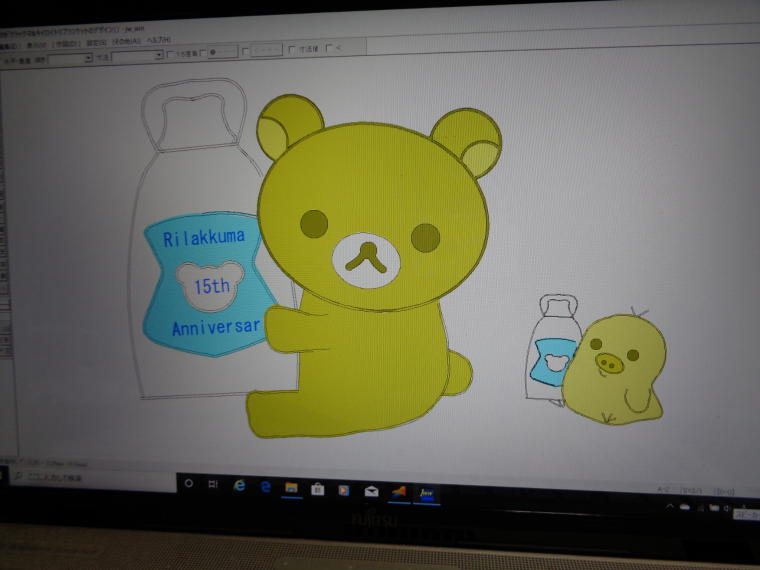This screenshot has width=760, height=570.
Task: Launch Internet Explorer from the taskbar
Action: (239, 485)
